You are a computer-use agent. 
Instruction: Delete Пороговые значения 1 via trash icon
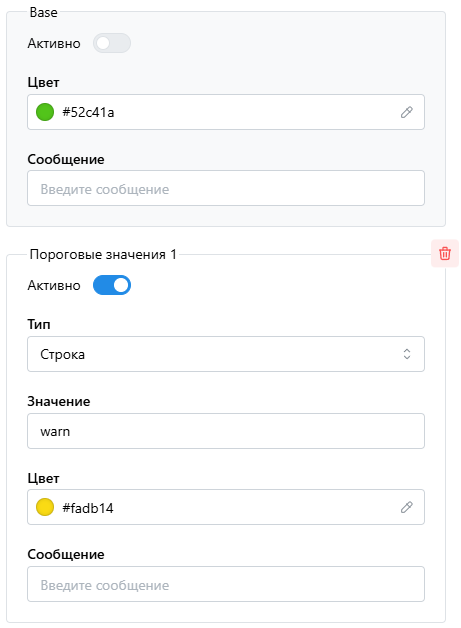click(445, 254)
